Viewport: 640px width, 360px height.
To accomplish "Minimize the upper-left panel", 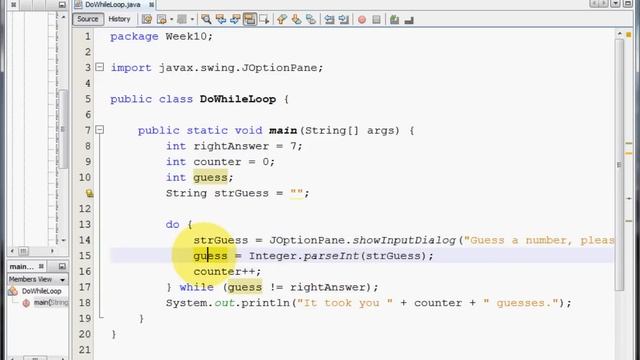I will tap(62, 4).
